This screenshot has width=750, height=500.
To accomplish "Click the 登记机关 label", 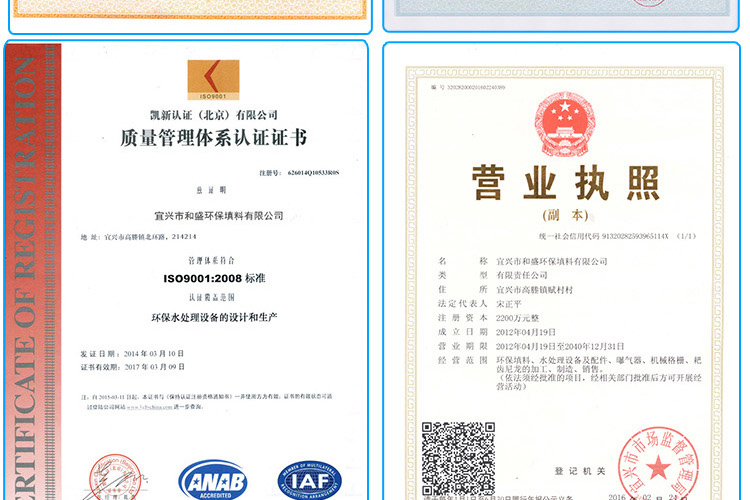I will pos(580,471).
